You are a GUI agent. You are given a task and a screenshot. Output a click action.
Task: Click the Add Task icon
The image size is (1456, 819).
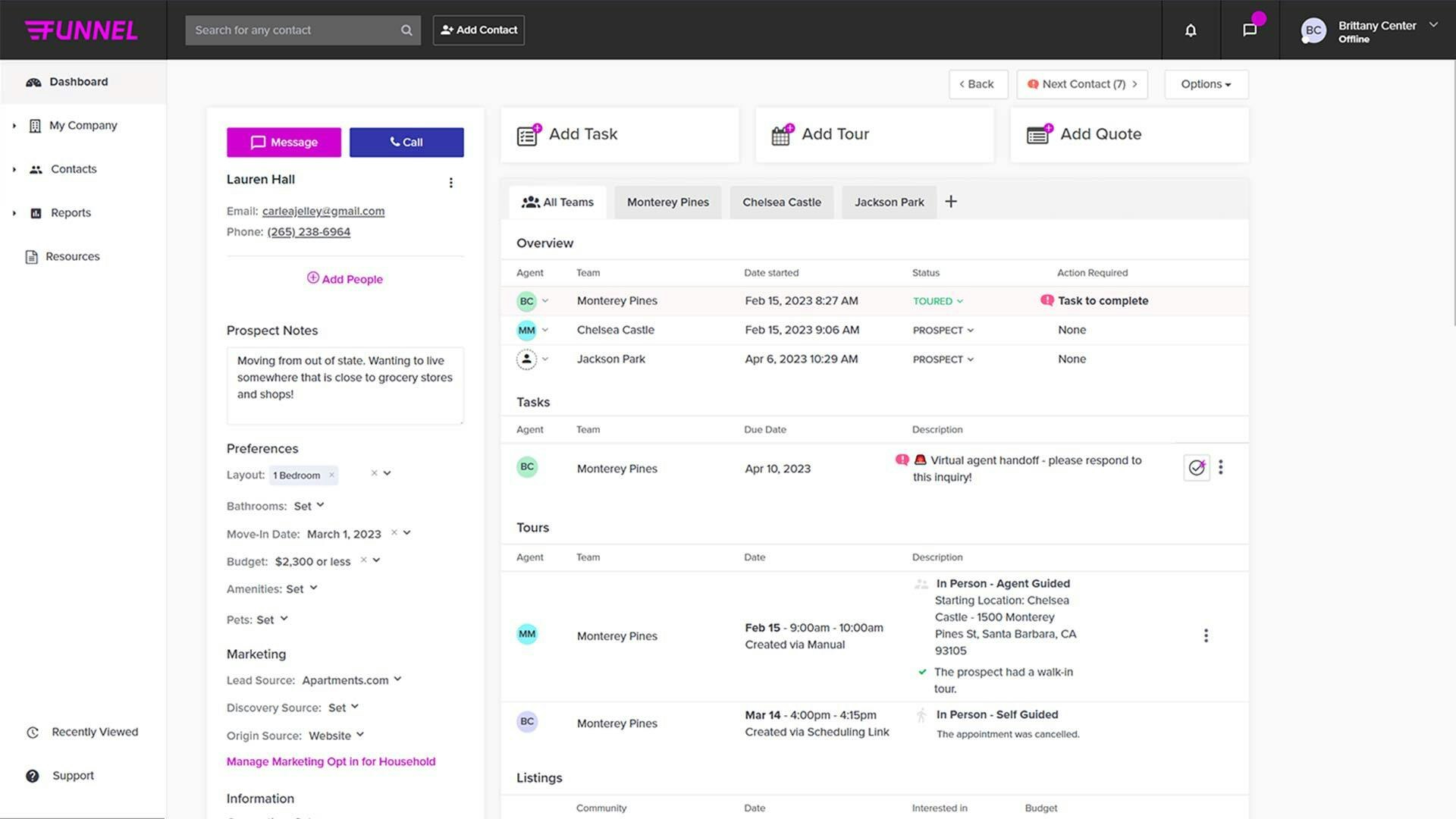tap(528, 135)
